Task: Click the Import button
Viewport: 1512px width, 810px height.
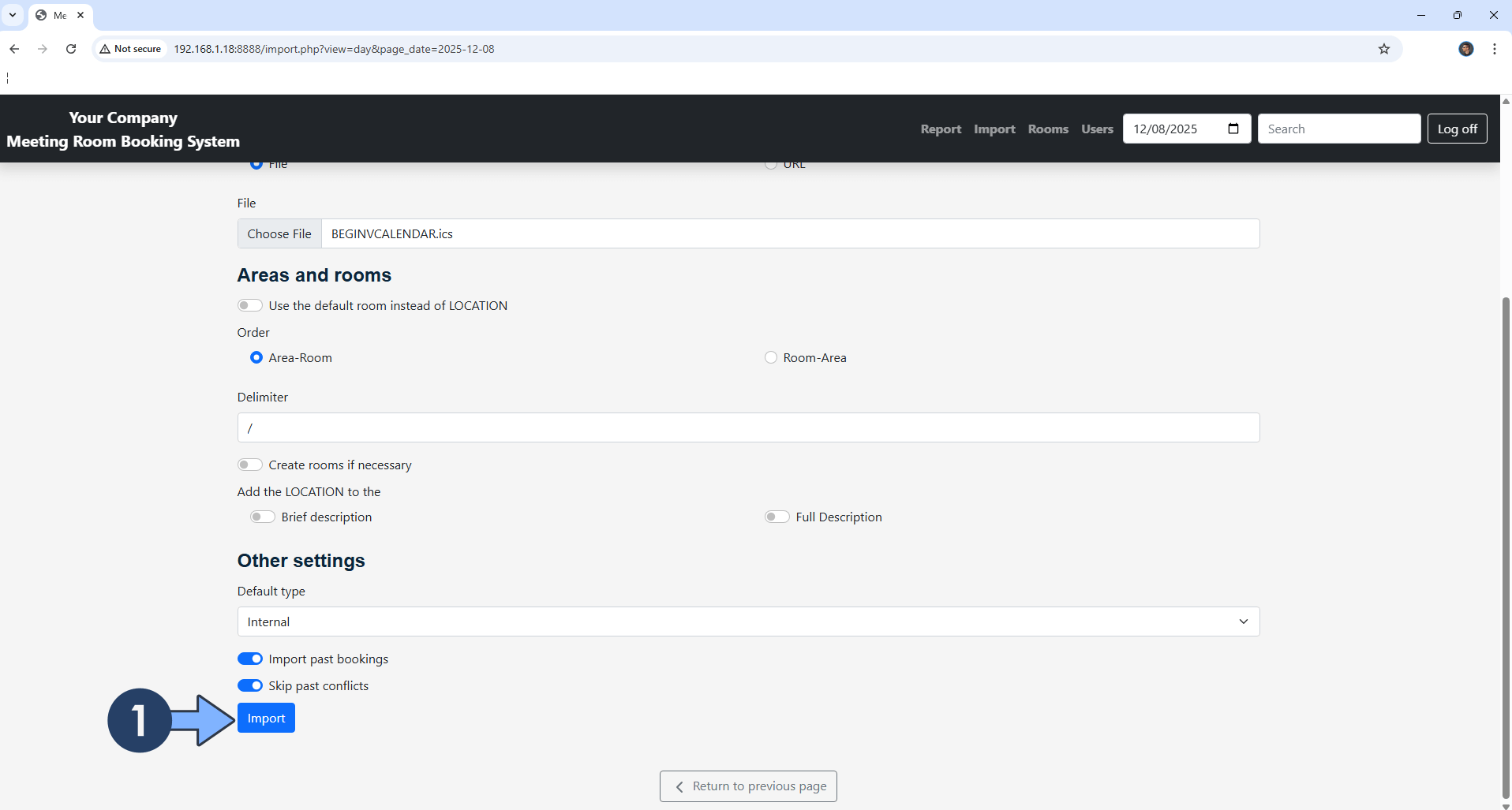Action: click(266, 718)
